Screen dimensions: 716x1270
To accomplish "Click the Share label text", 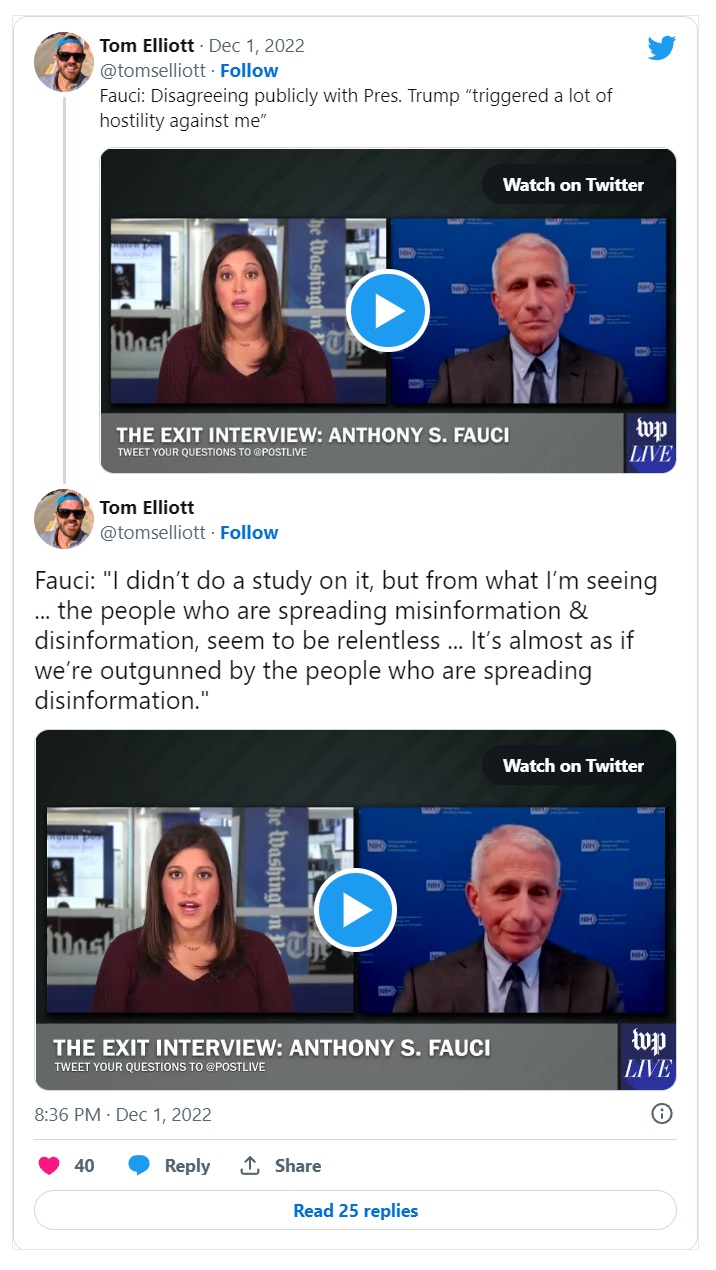I will click(x=298, y=1165).
